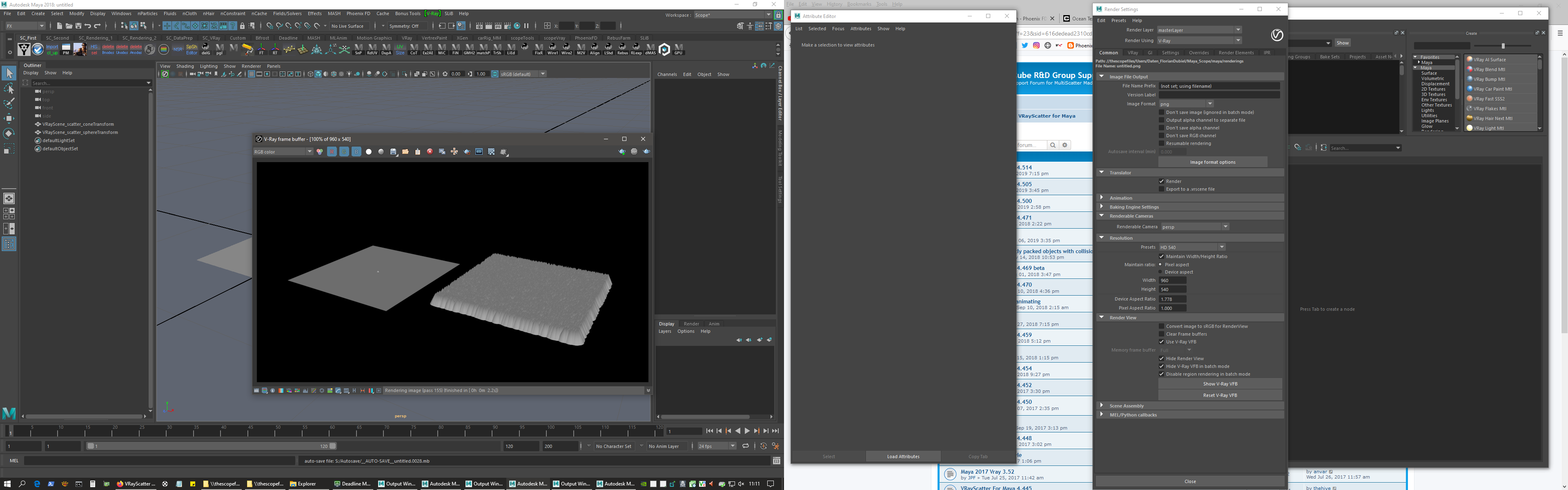Click the Reset V-Ray VFB button
The width and height of the screenshot is (1568, 490).
click(1220, 396)
